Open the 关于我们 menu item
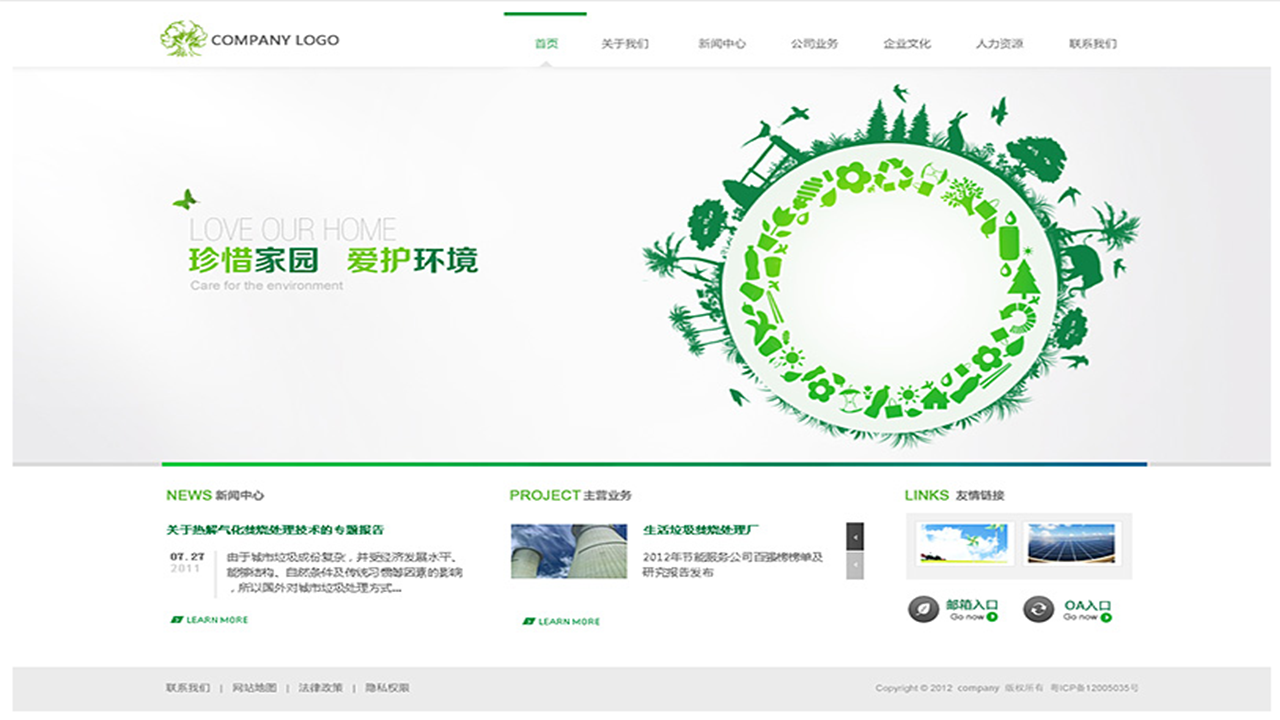 tap(625, 44)
